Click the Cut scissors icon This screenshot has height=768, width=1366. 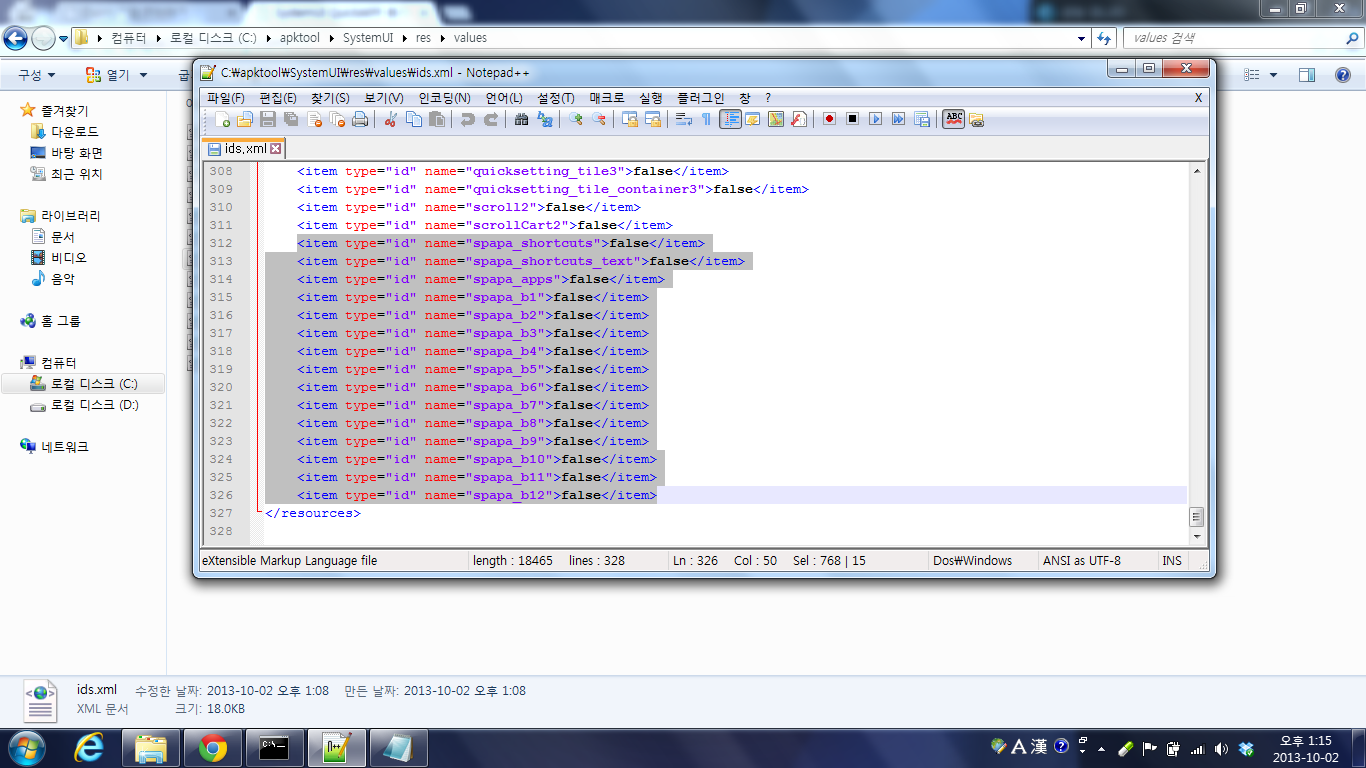(x=391, y=119)
